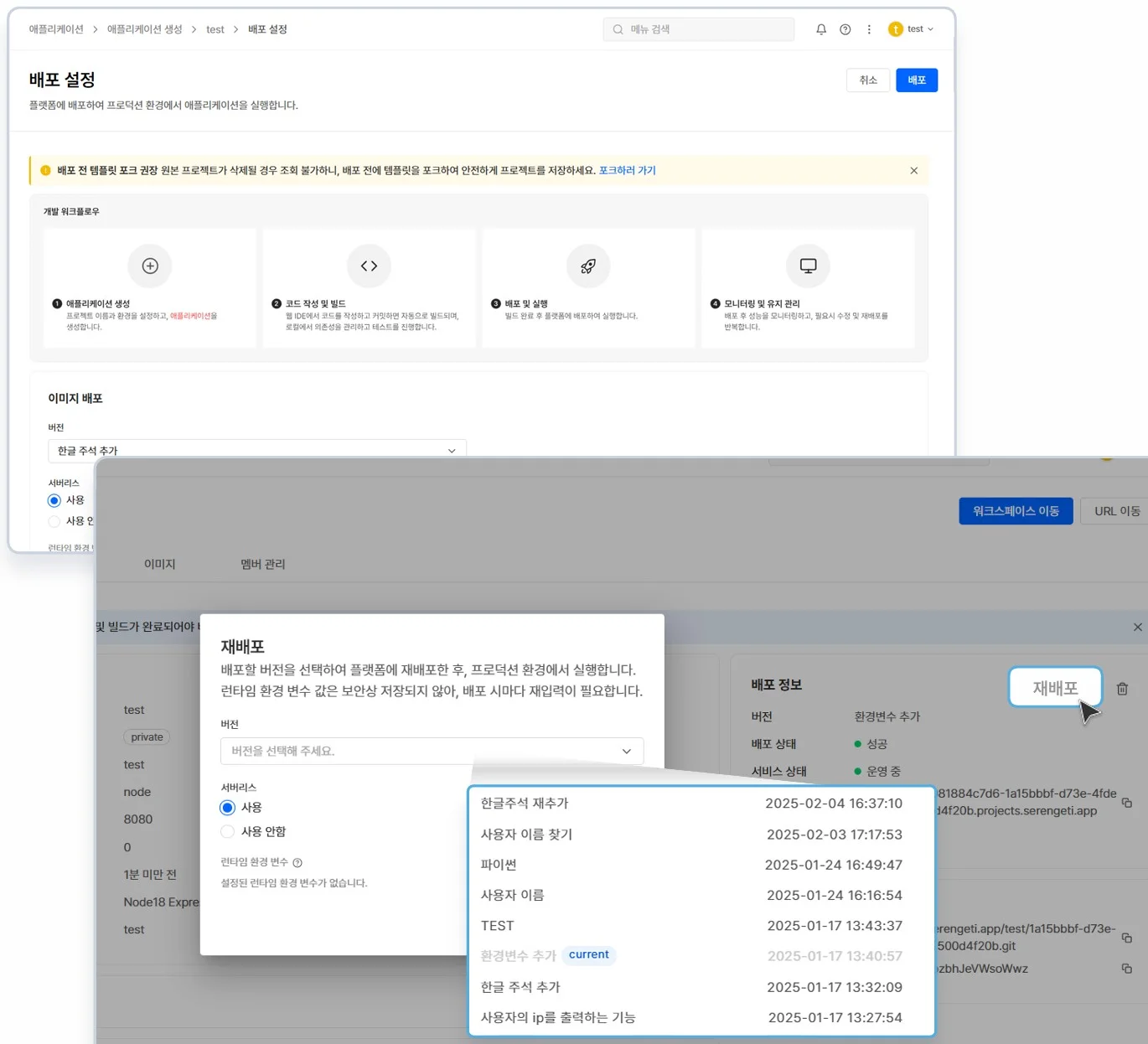Click the notification bell icon
Screen dimensions: 1148x1044
coord(820,29)
